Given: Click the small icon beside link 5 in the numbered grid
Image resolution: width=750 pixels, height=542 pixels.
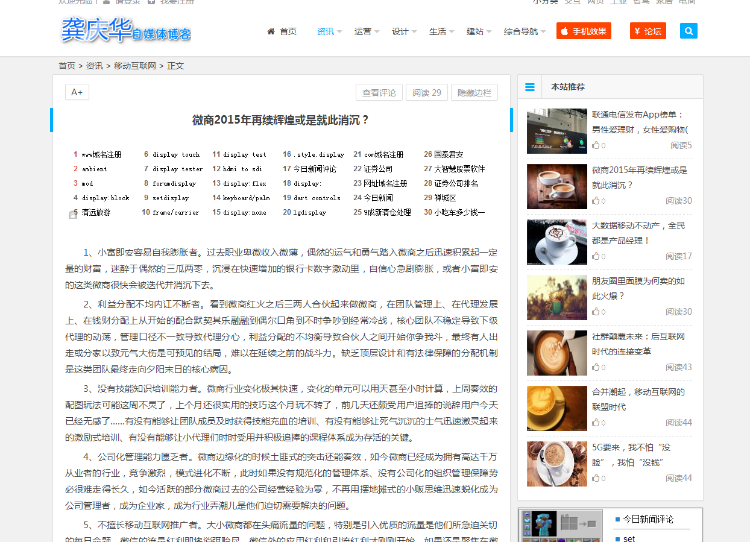Looking at the screenshot, I should coord(73,215).
